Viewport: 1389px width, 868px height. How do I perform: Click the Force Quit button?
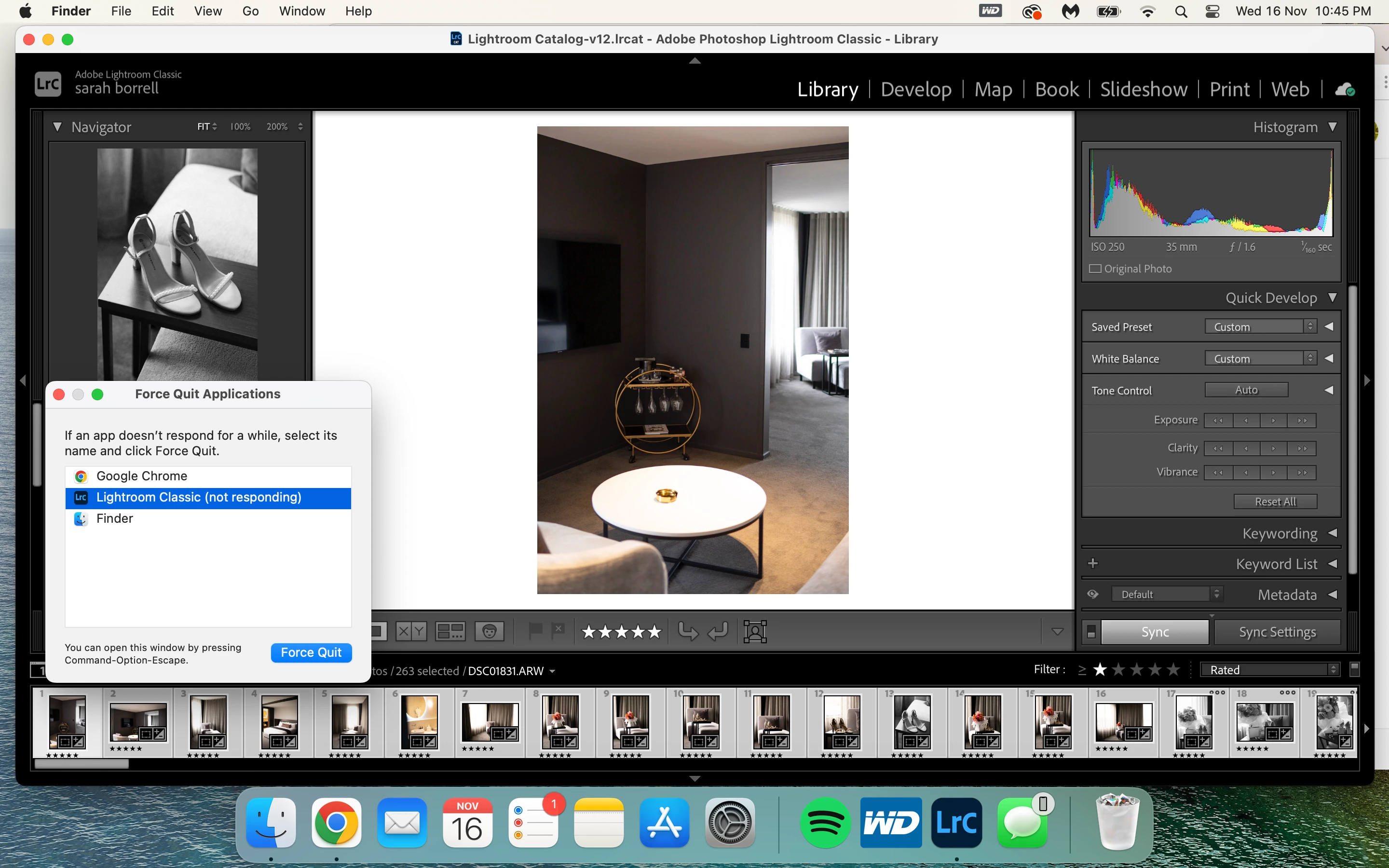tap(311, 653)
